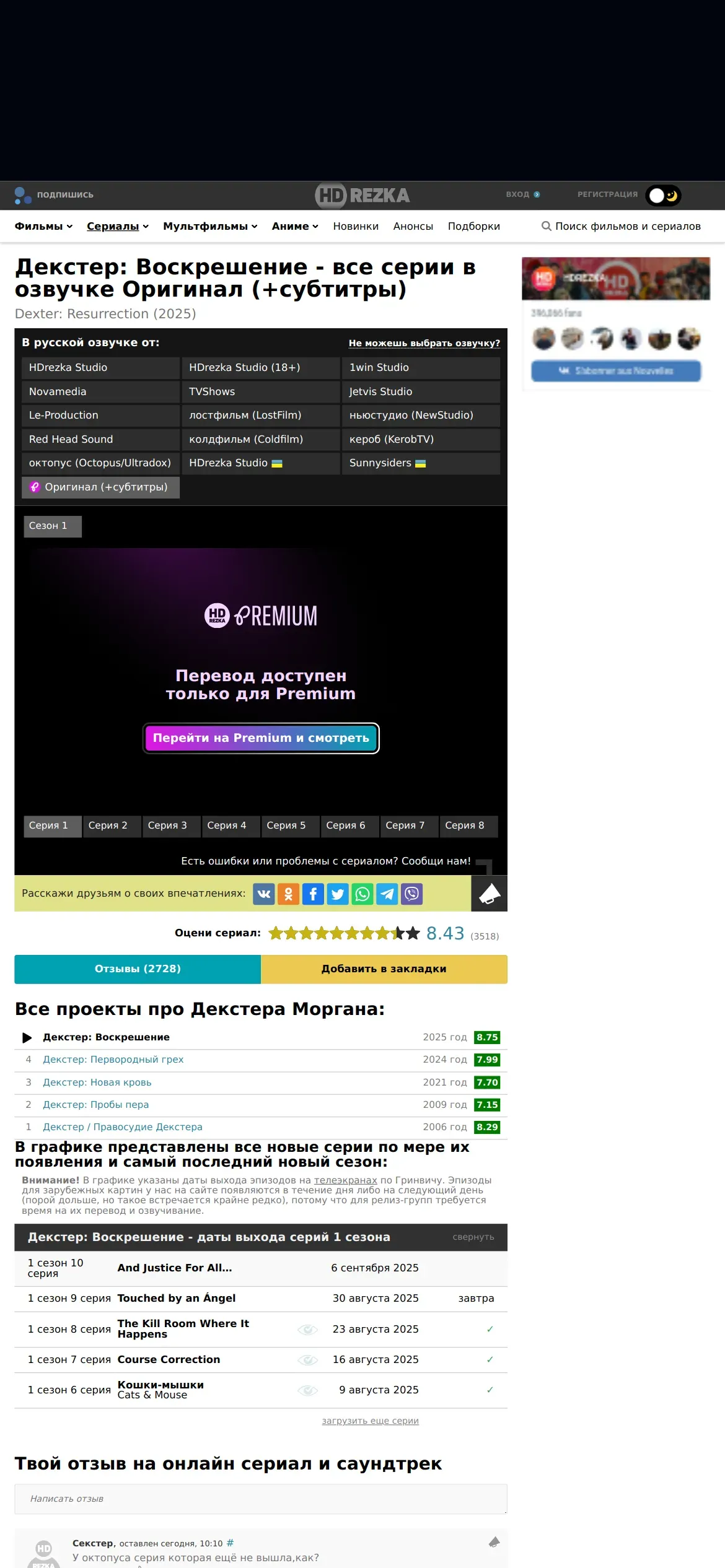
Task: Share via Twitter icon
Action: tap(338, 894)
